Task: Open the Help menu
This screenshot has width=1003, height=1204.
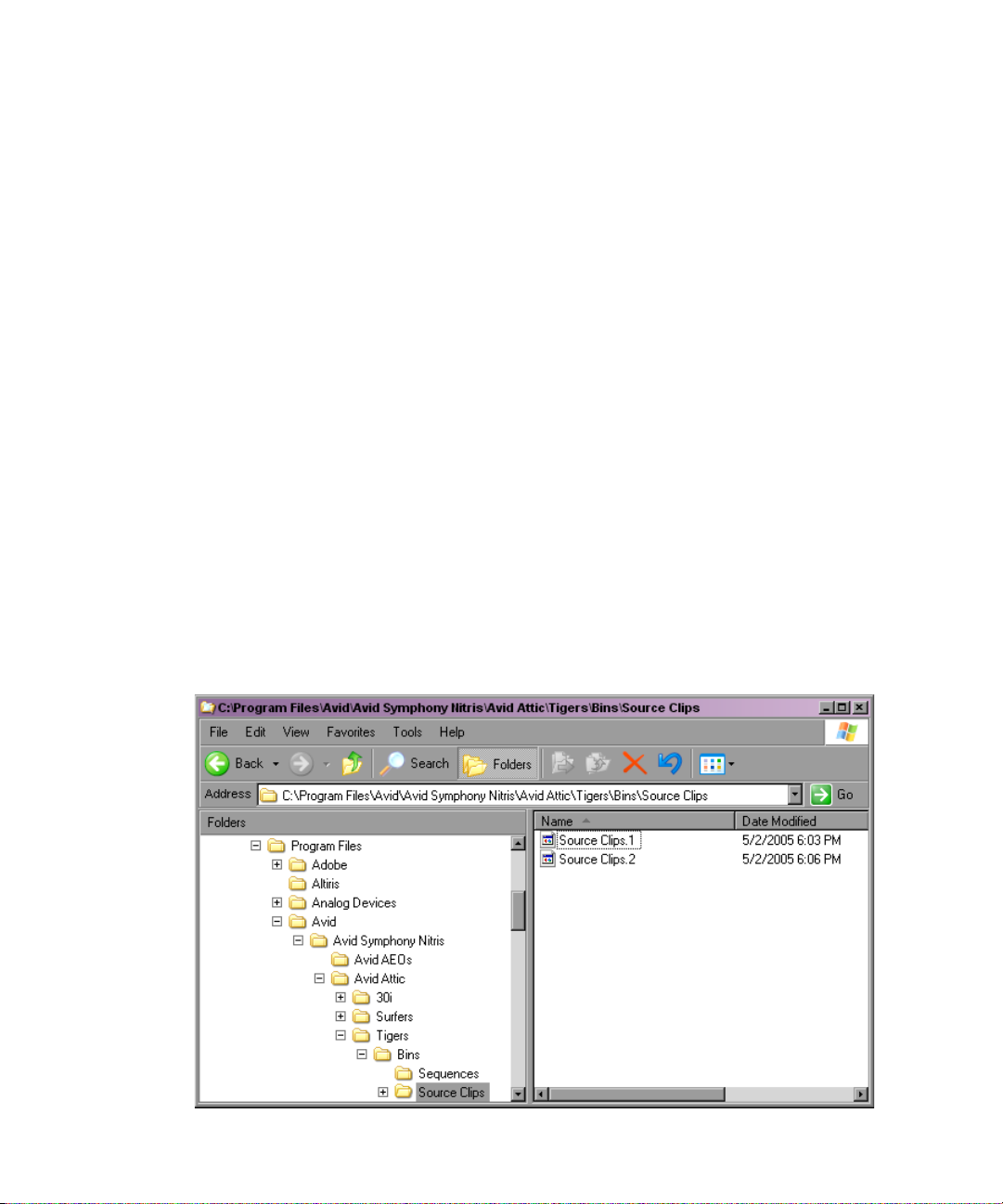Action: [452, 731]
